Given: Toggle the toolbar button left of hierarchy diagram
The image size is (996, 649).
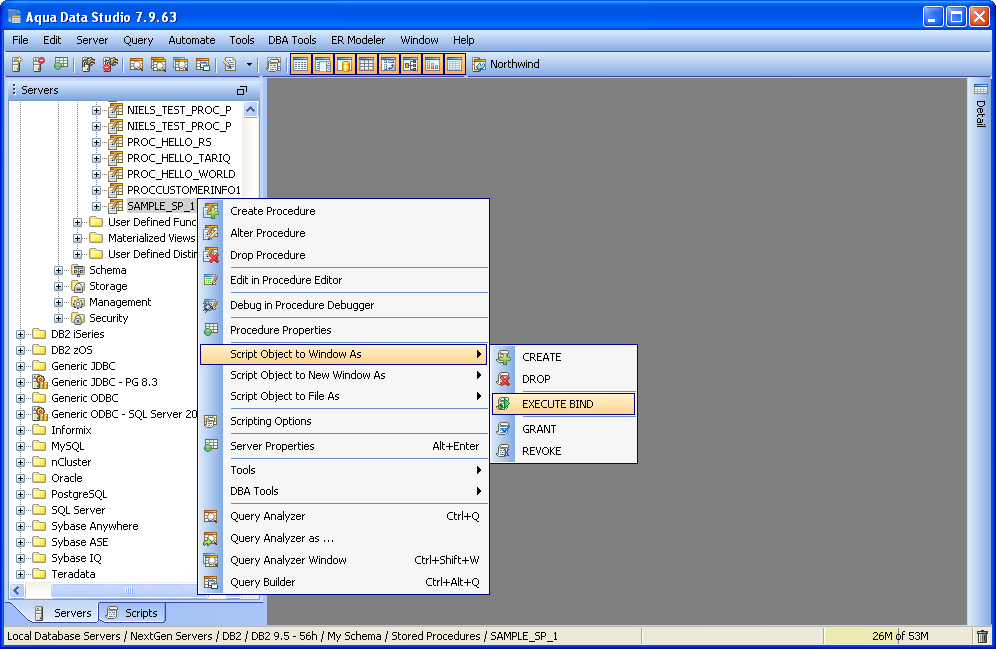Looking at the screenshot, I should click(x=389, y=64).
